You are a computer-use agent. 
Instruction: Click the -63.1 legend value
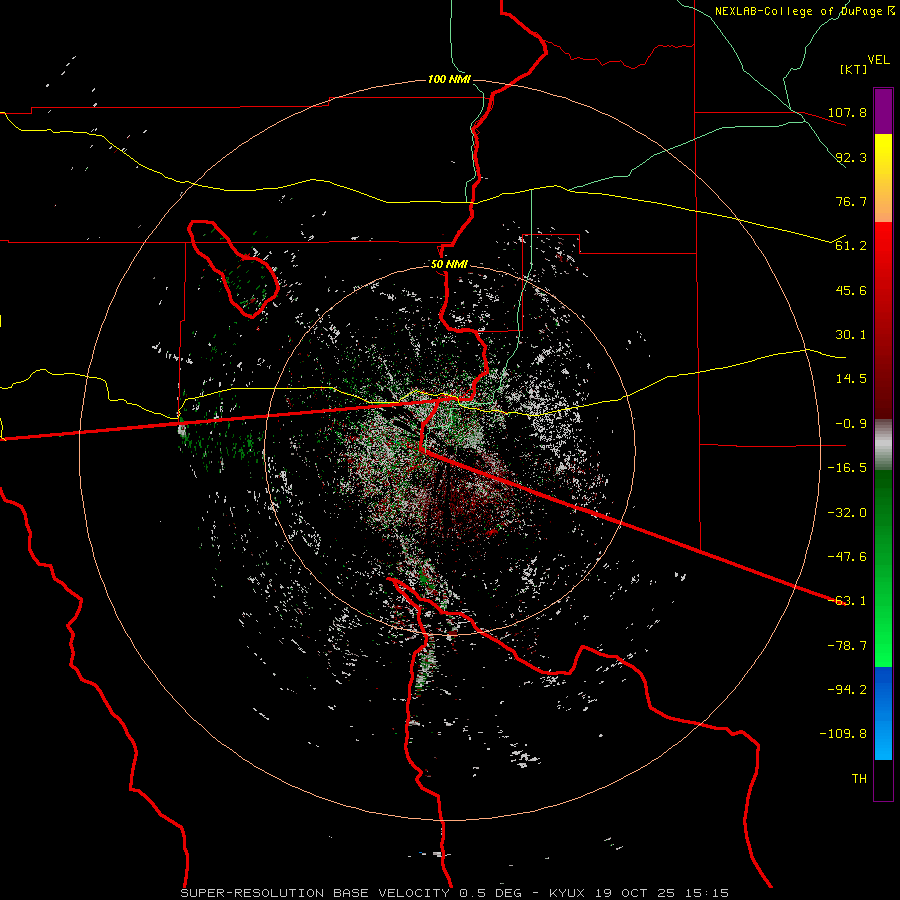[847, 601]
